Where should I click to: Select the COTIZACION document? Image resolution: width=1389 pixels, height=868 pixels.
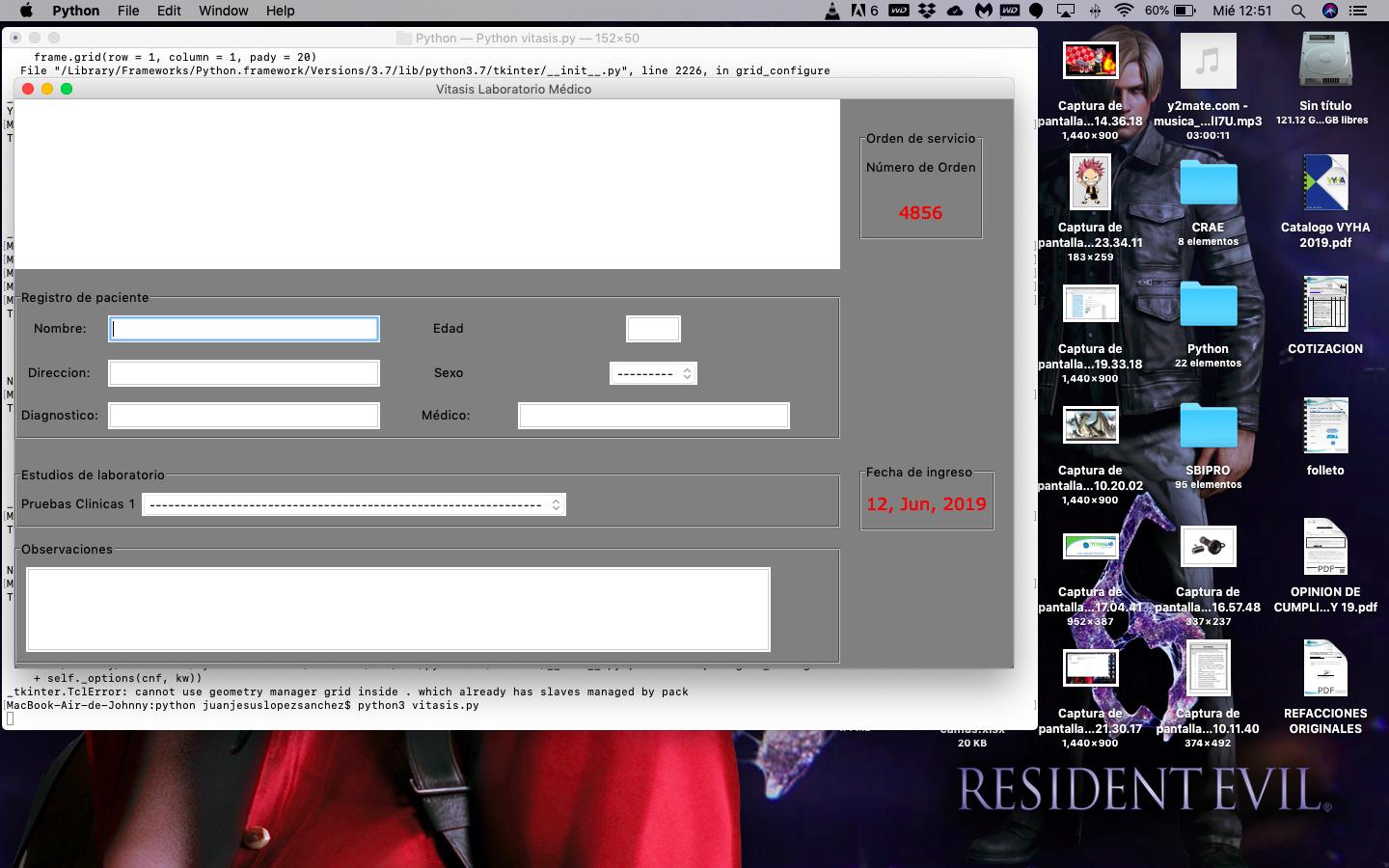pos(1325,304)
